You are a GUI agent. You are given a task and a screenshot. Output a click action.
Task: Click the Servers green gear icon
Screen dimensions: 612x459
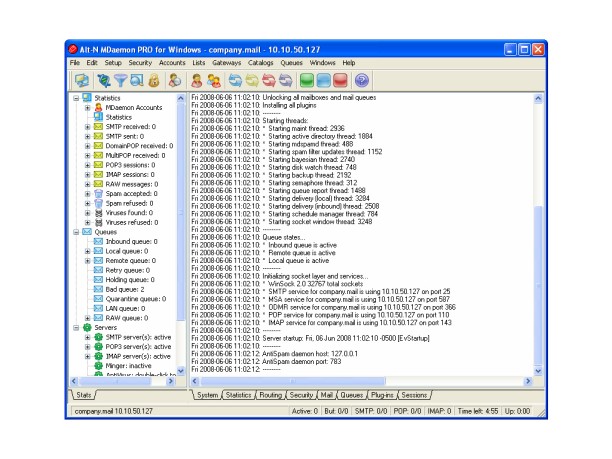(87, 327)
